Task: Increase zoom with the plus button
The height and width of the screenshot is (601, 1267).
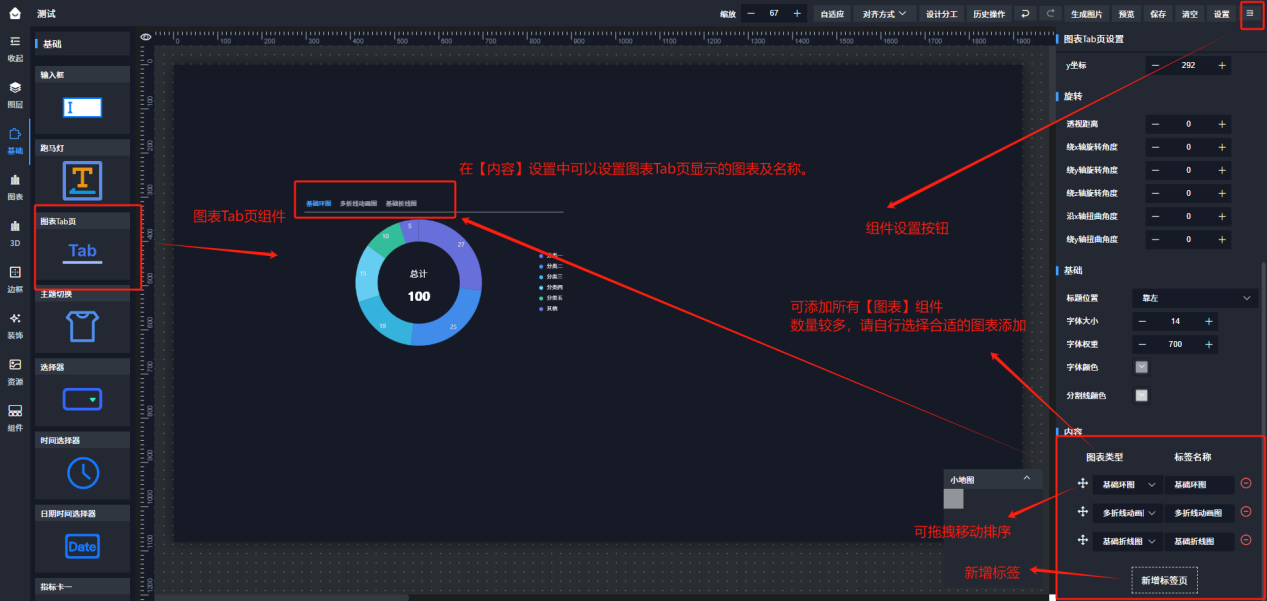Action: [x=797, y=14]
